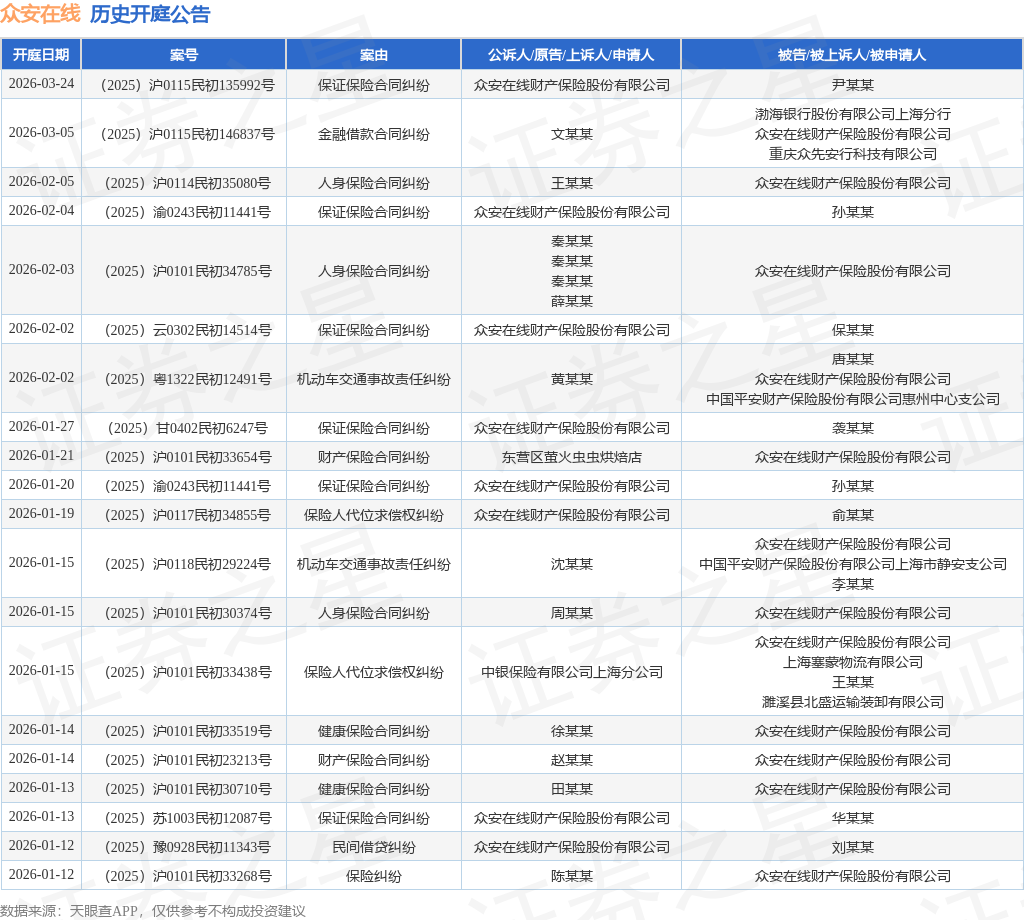The width and height of the screenshot is (1024, 920).
Task: Click case number 沪0101民初33519号
Action: [x=212, y=731]
